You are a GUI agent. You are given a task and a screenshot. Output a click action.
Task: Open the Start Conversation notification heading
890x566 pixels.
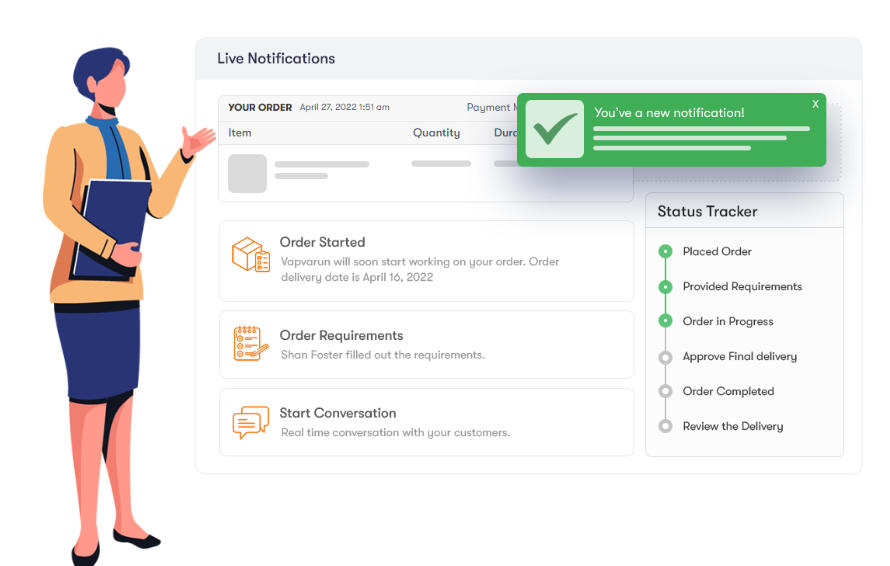pyautogui.click(x=338, y=413)
